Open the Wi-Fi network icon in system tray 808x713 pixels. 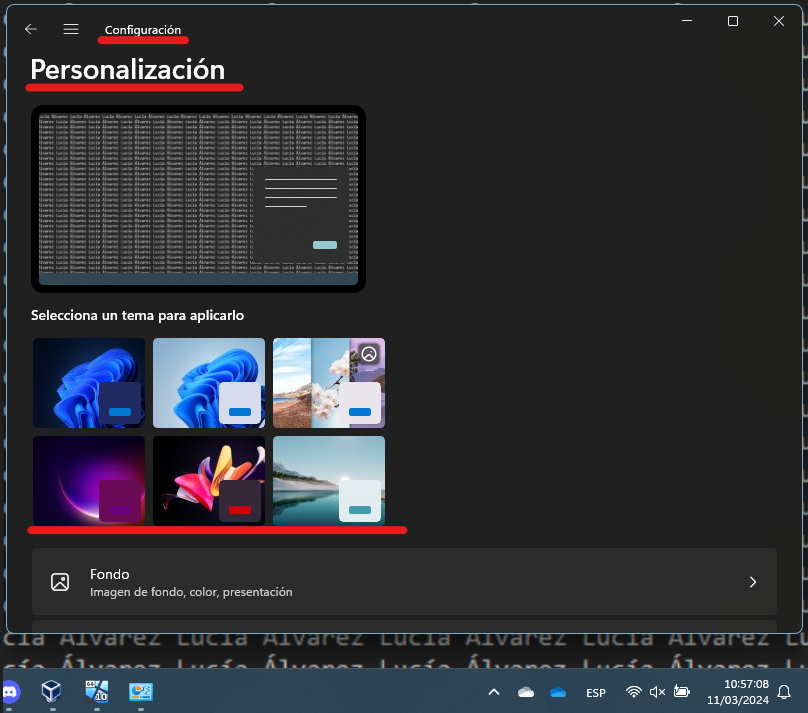click(x=633, y=691)
